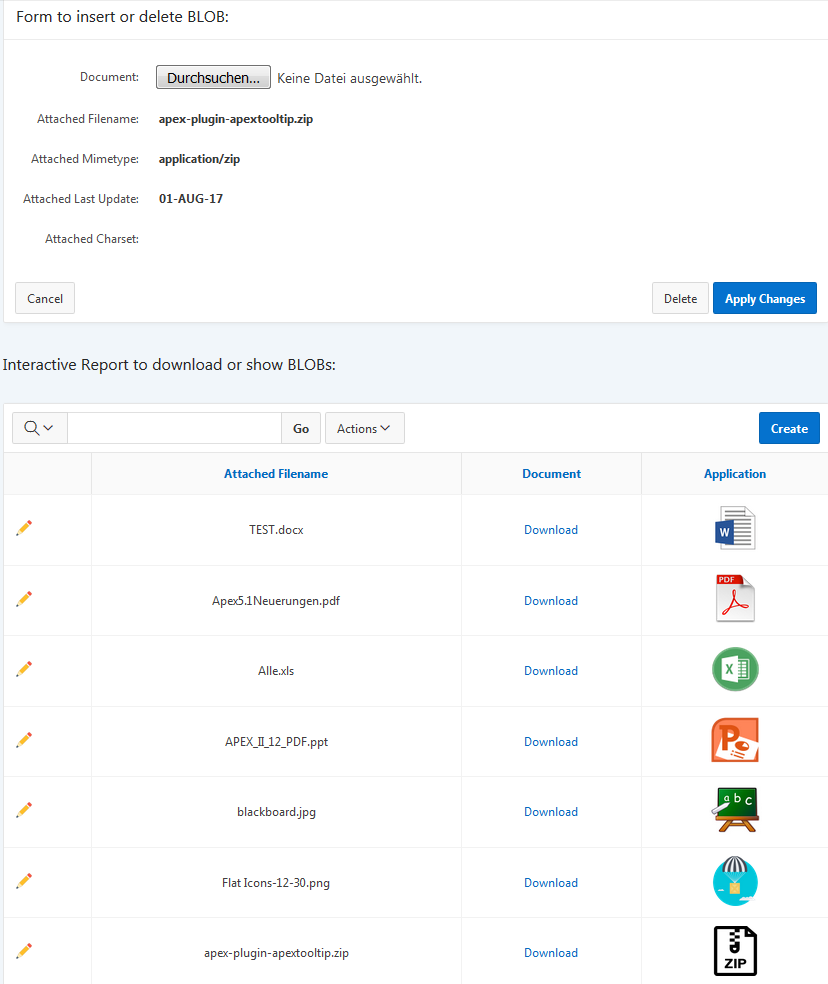Click pencil icon for apex-plugin-apextooltip.zip row
The width and height of the screenshot is (828, 984).
click(24, 951)
